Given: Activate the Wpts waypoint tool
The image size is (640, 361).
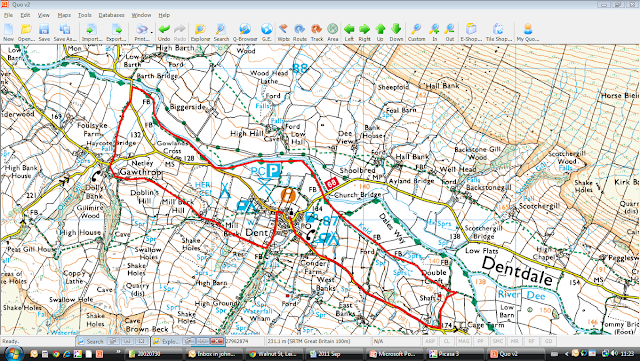Looking at the screenshot, I should click(x=283, y=32).
